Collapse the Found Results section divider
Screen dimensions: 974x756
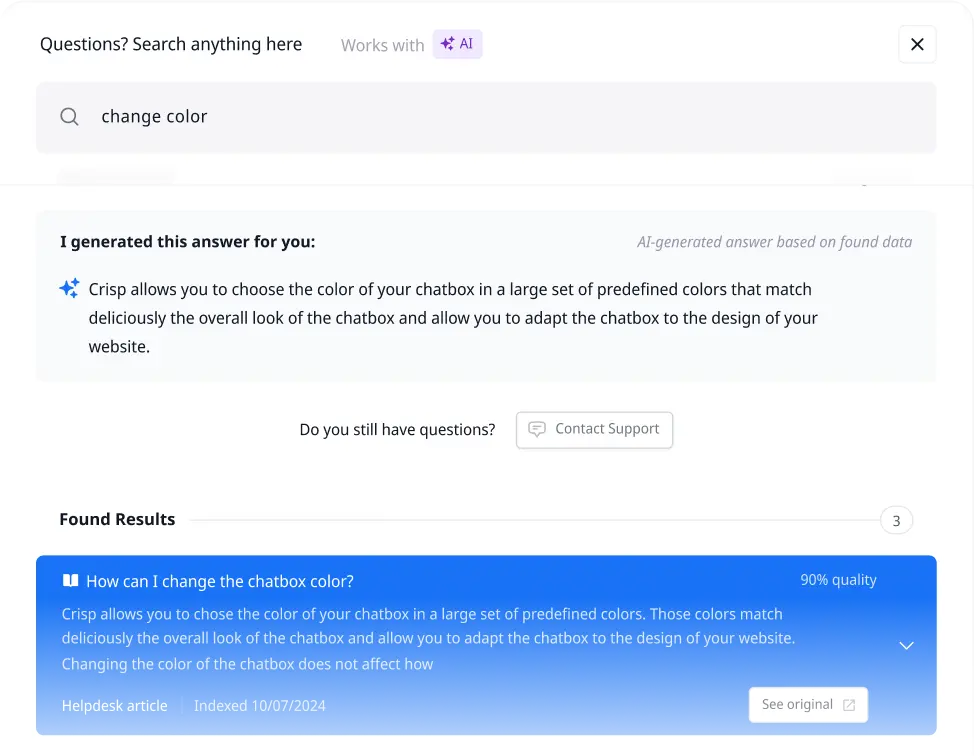point(530,520)
